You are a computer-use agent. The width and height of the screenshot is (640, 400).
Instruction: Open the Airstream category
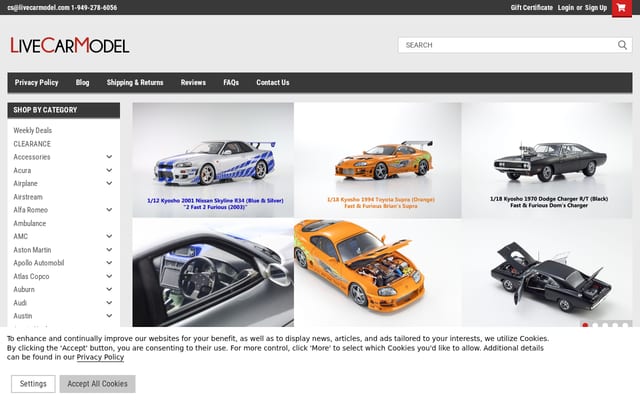[28, 197]
